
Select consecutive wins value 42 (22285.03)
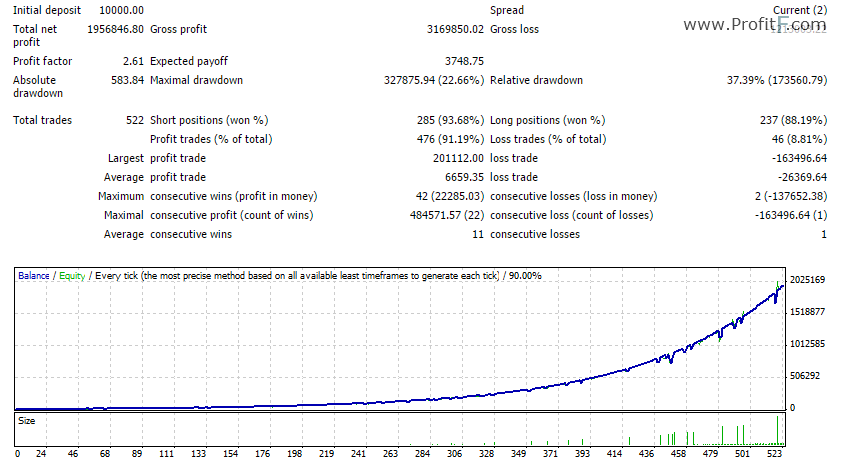[450, 196]
